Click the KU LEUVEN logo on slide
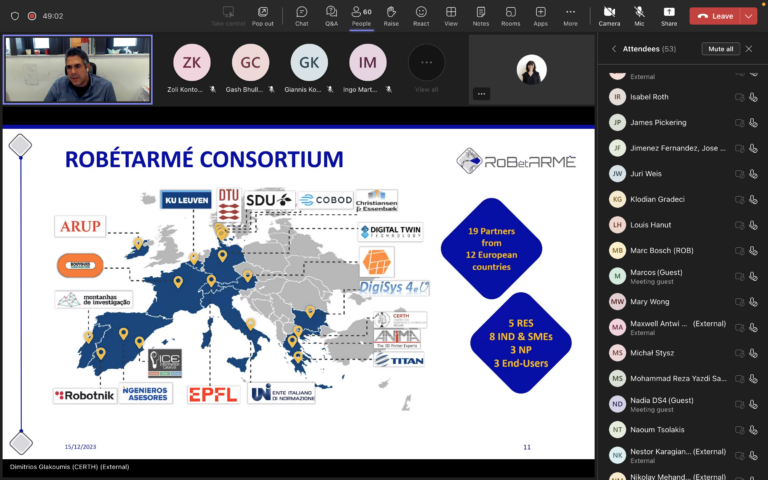The height and width of the screenshot is (480, 768). point(186,200)
